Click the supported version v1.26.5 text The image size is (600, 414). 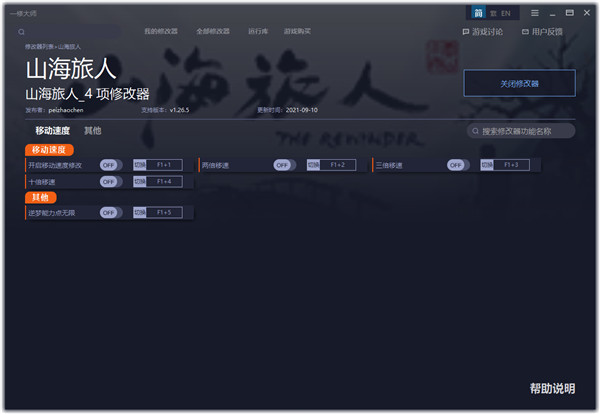179,110
